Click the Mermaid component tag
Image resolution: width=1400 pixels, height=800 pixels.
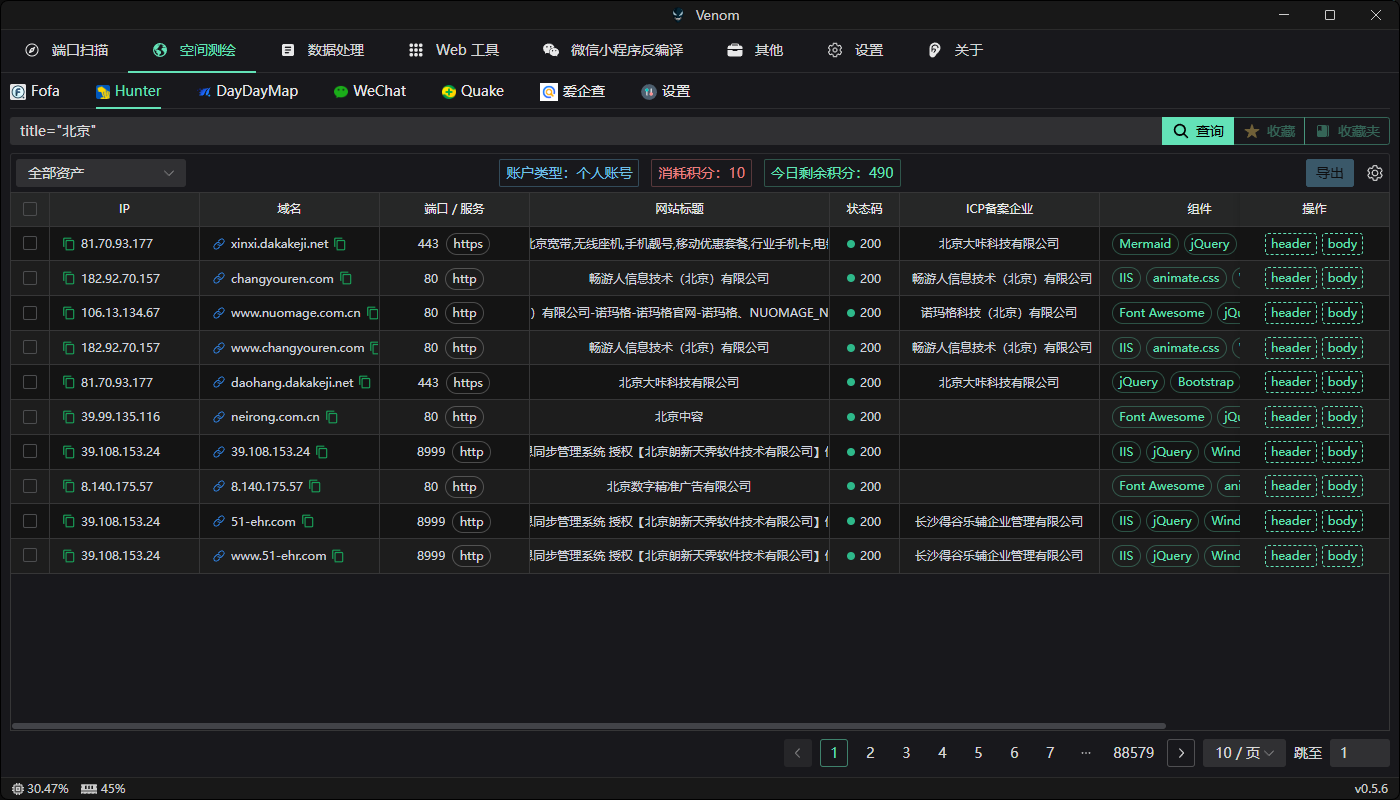(x=1145, y=244)
